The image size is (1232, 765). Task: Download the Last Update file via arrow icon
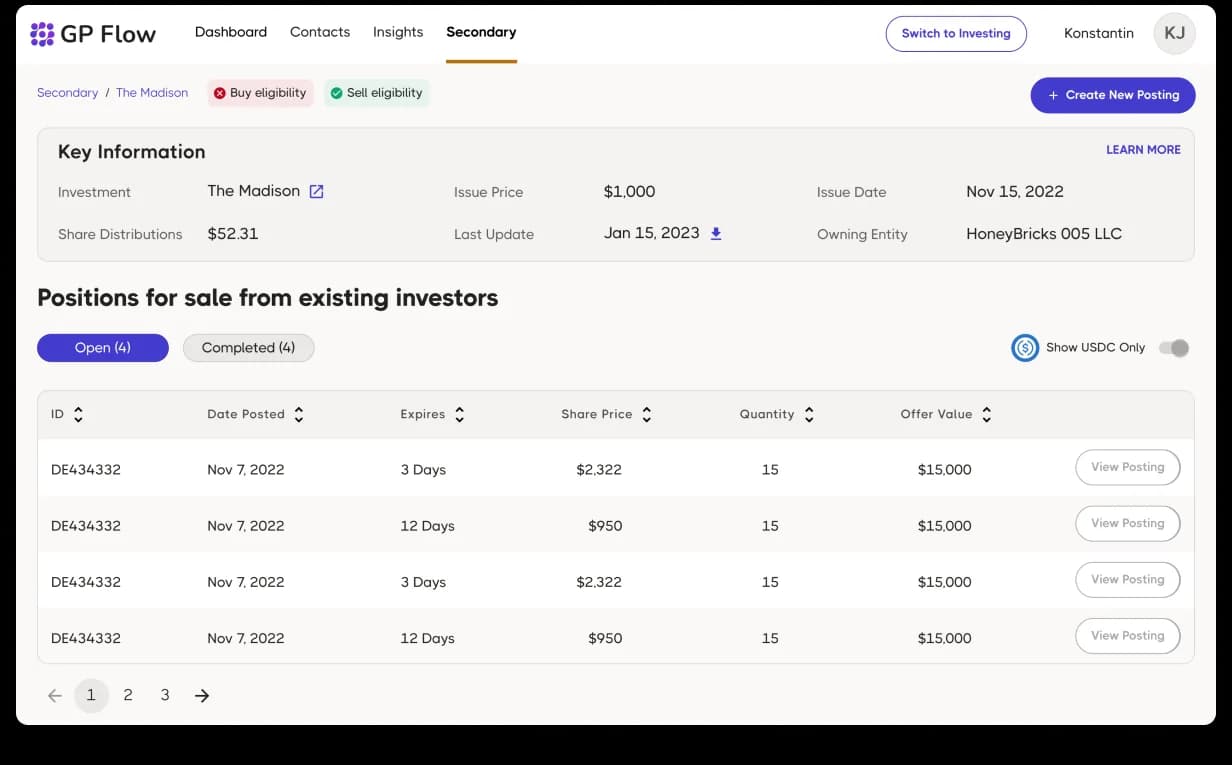coord(716,234)
